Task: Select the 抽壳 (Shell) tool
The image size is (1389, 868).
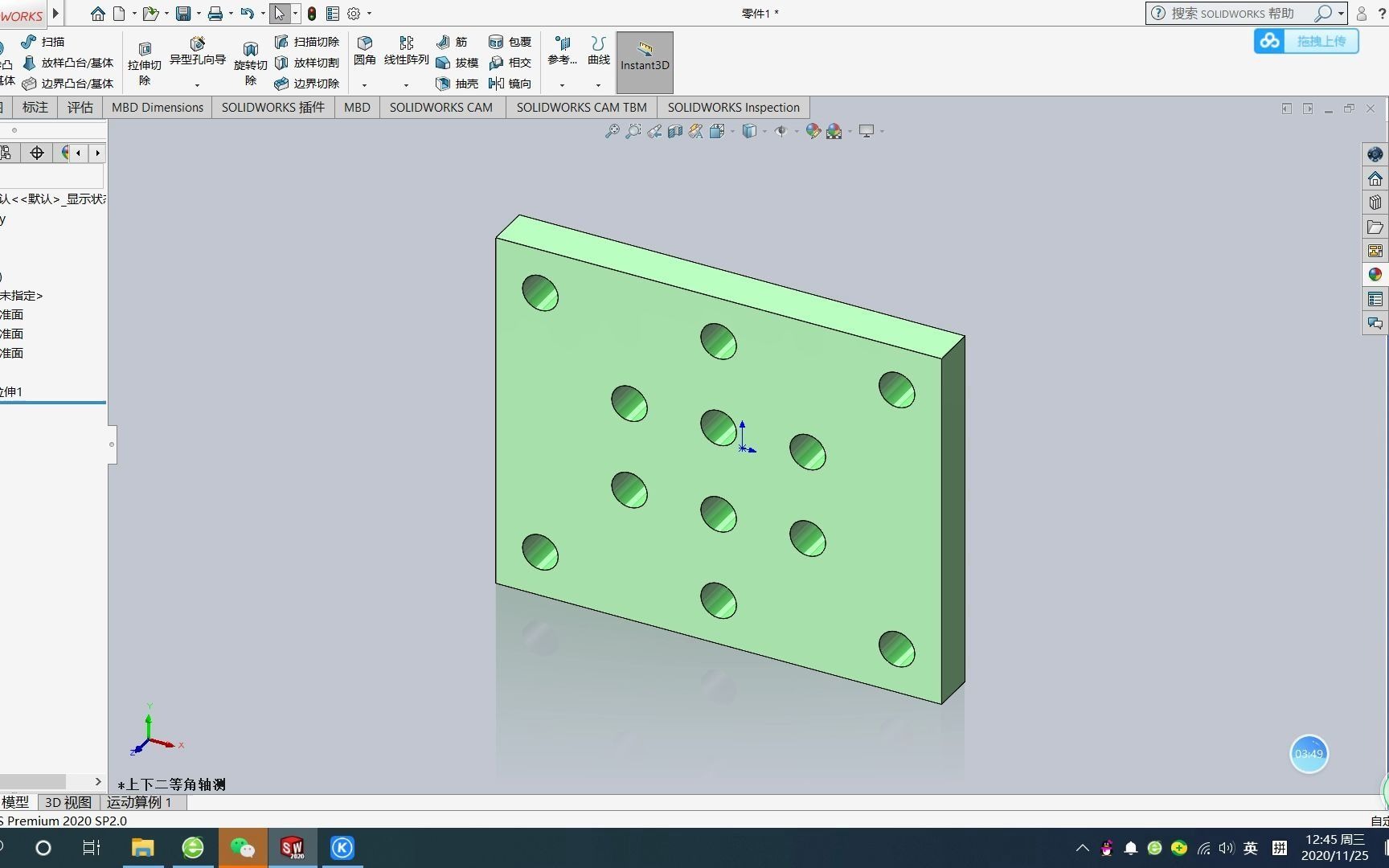Action: (457, 84)
